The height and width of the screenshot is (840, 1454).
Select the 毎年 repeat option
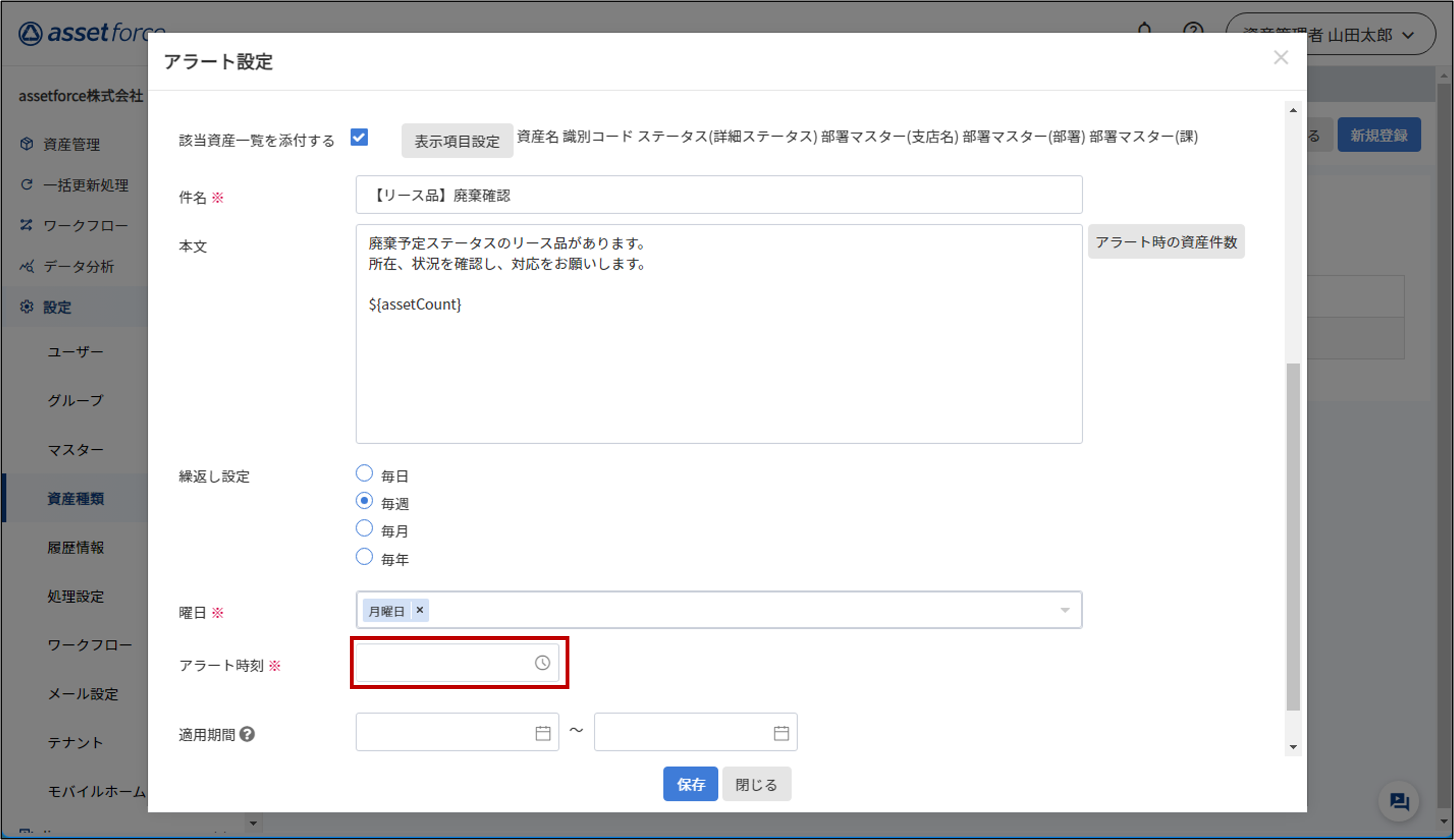(364, 556)
